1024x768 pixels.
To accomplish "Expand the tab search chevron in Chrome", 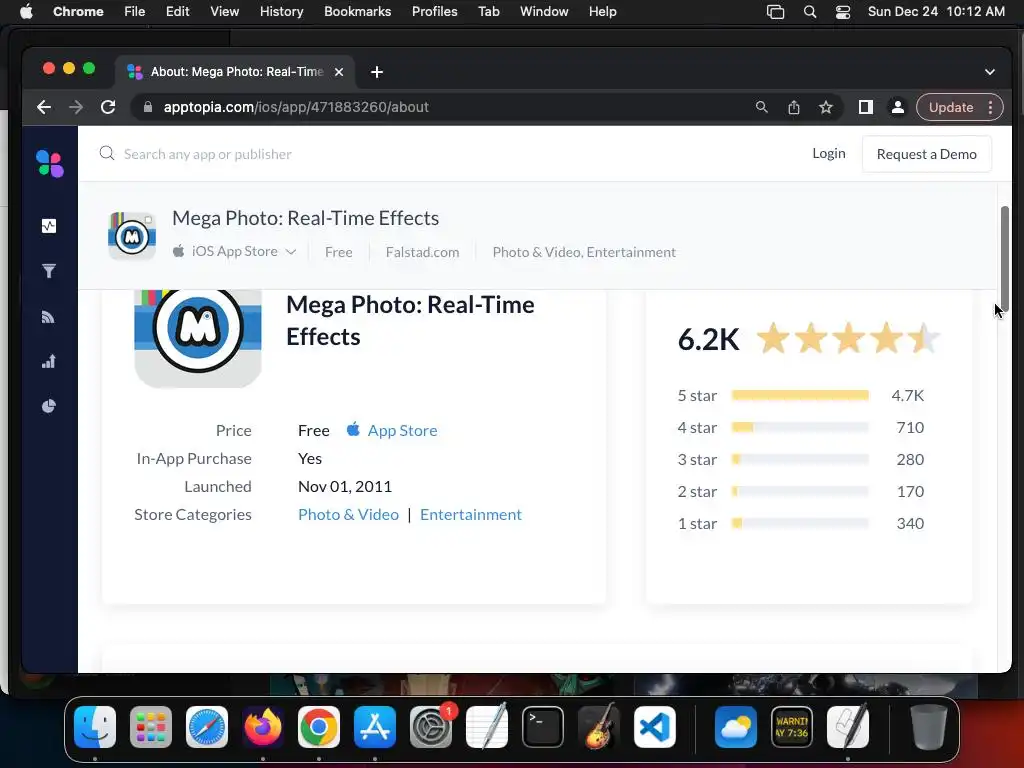I will [990, 72].
